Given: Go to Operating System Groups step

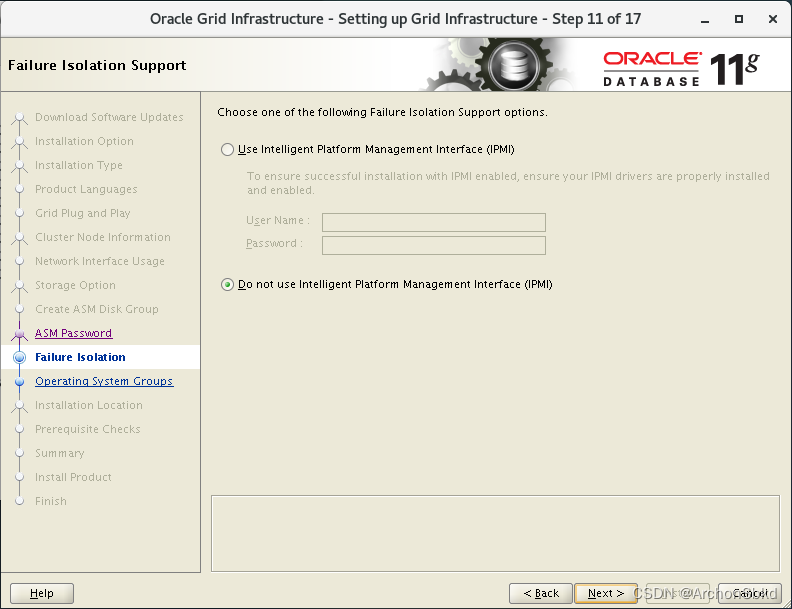Looking at the screenshot, I should pyautogui.click(x=104, y=381).
